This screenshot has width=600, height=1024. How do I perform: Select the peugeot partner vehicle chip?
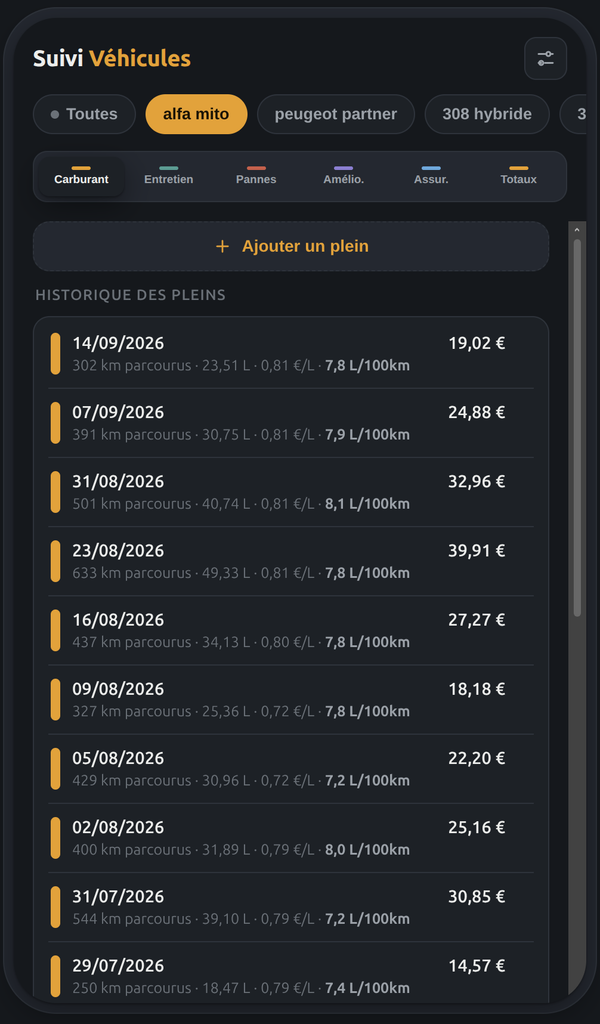pos(336,114)
